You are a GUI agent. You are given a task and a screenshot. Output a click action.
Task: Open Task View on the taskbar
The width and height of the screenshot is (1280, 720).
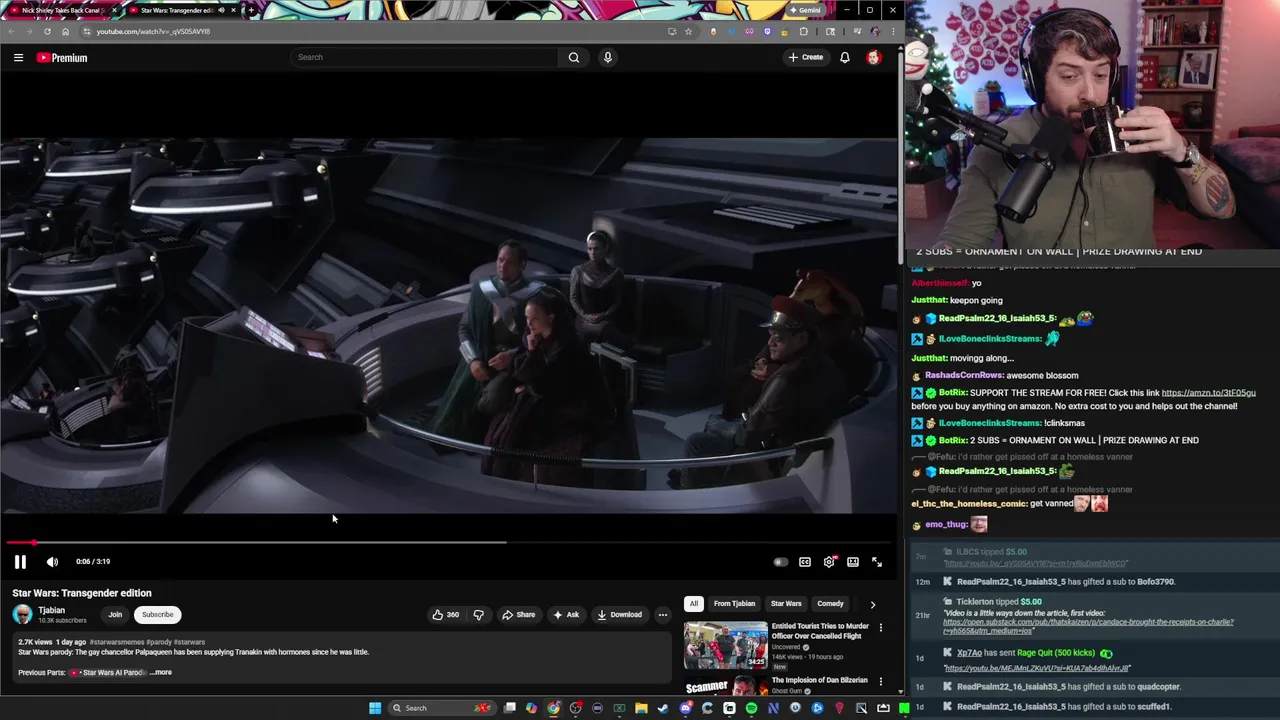[510, 708]
